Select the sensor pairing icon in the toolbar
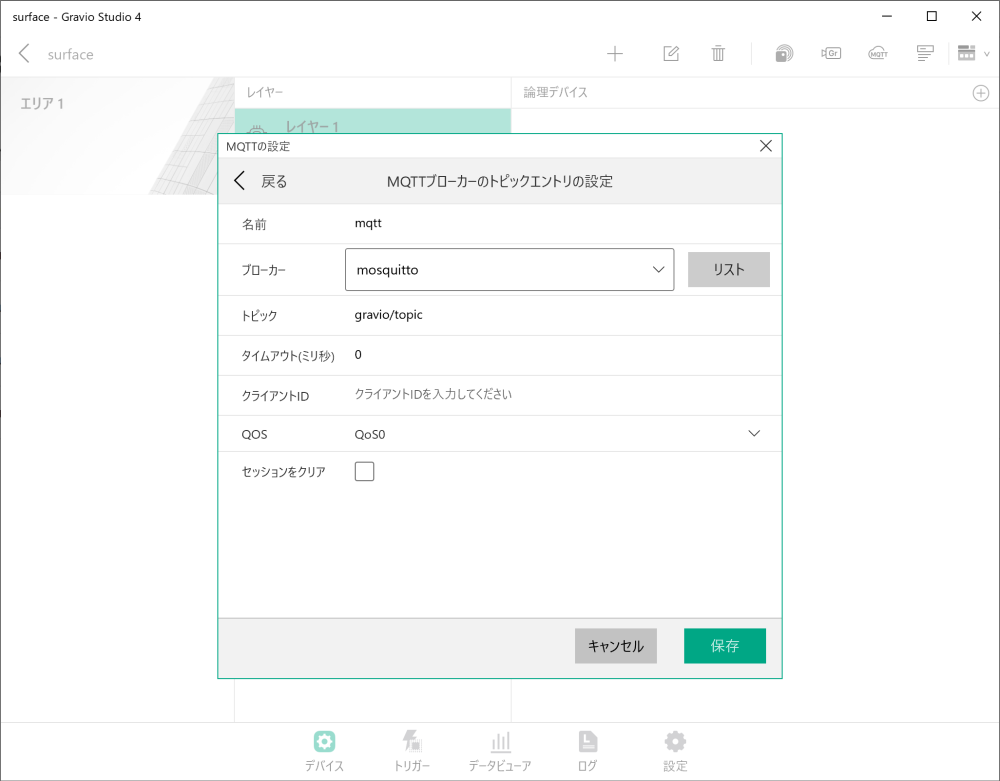 pos(783,52)
